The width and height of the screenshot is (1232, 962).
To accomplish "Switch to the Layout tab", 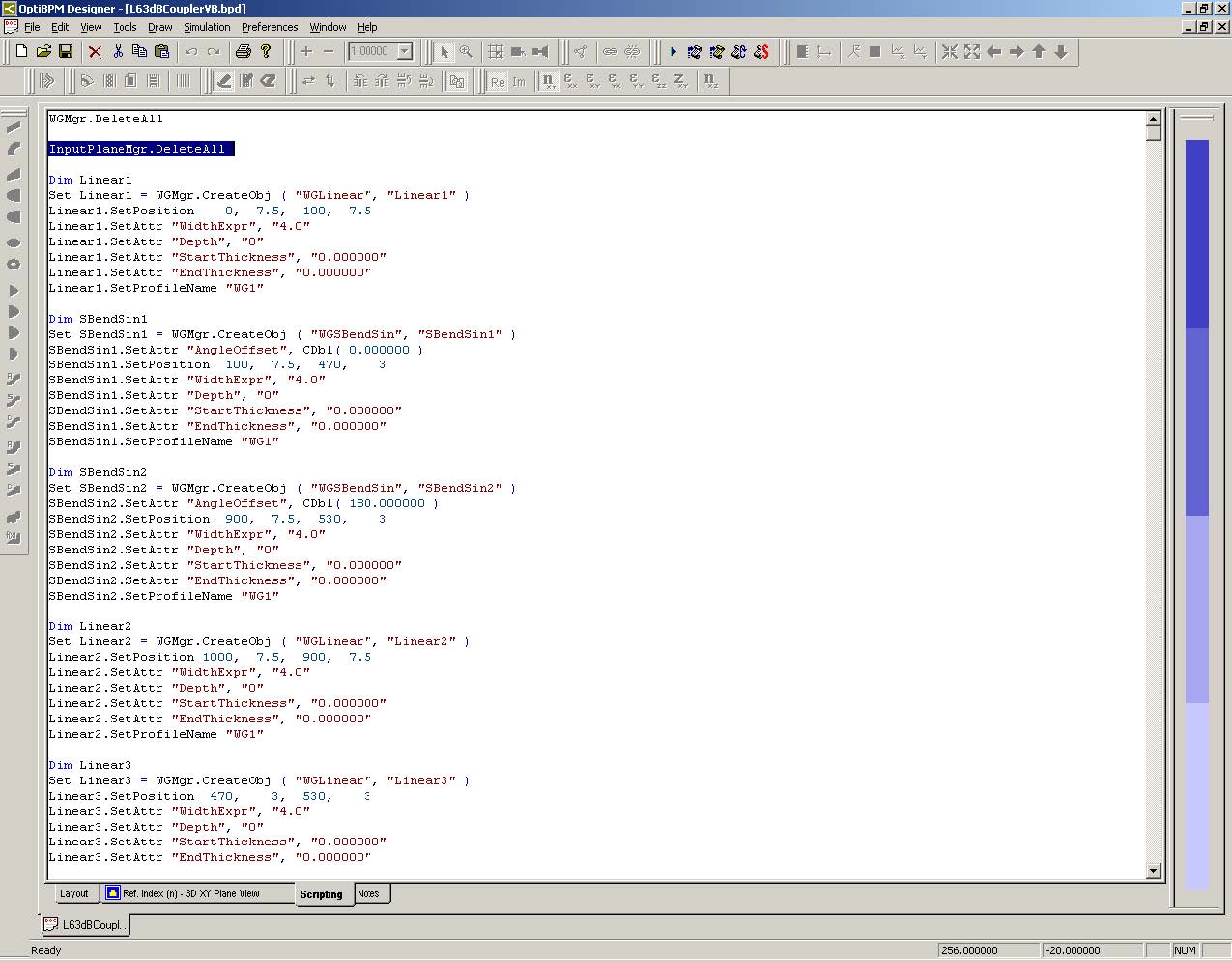I will point(73,893).
